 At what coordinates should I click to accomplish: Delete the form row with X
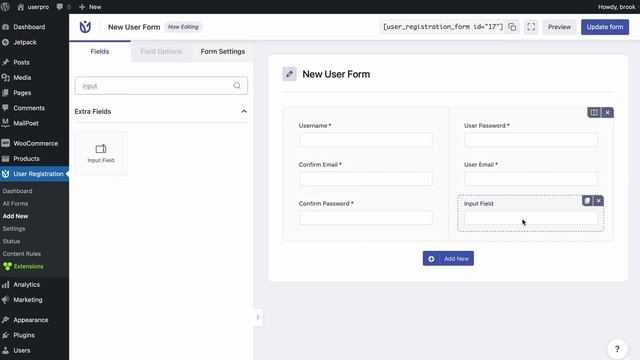607,113
